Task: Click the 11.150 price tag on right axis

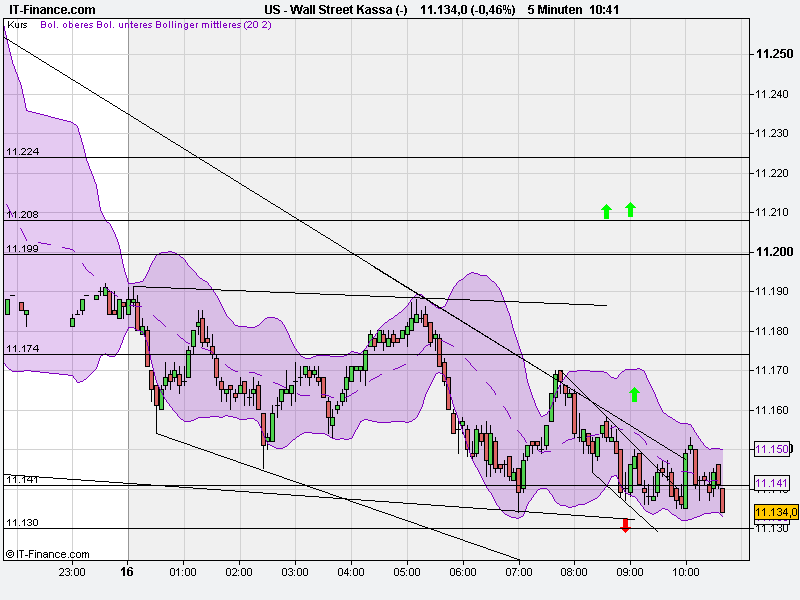Action: 771,451
